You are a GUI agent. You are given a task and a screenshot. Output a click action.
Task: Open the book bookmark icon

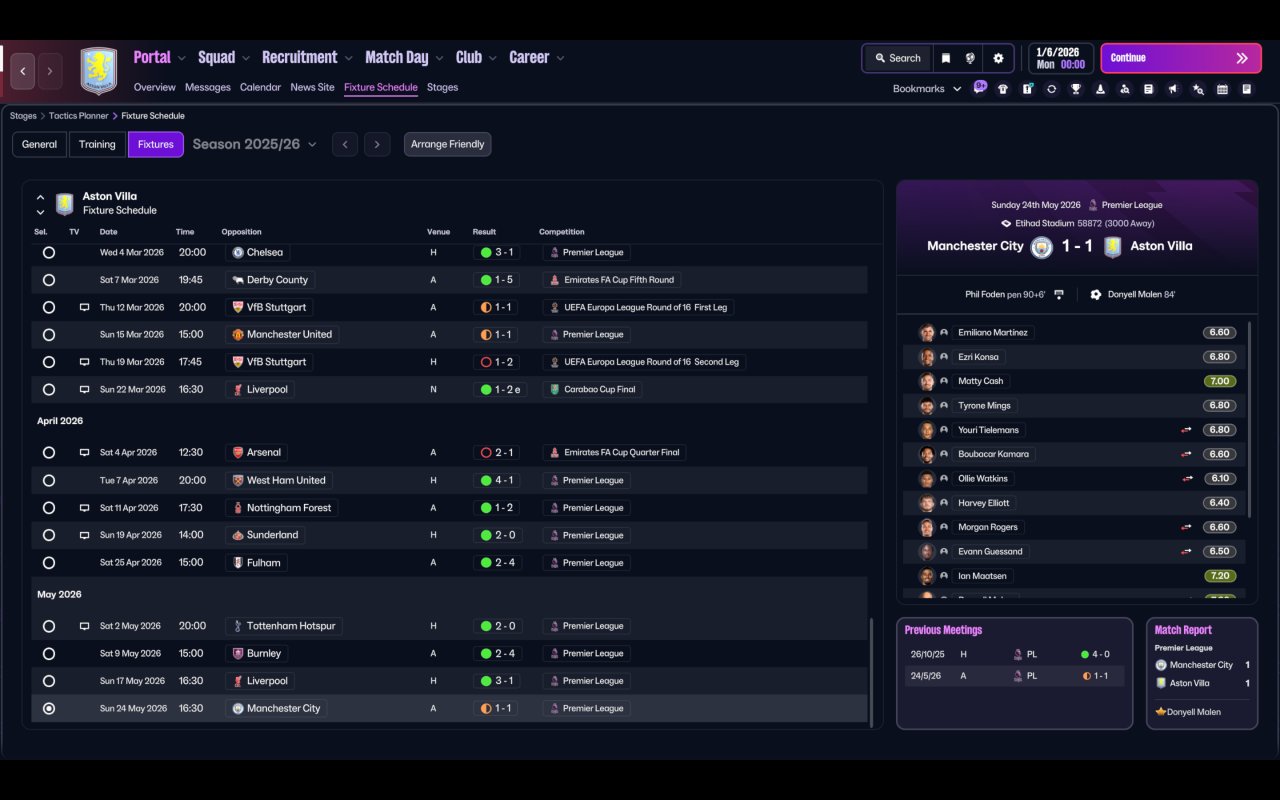click(1246, 89)
